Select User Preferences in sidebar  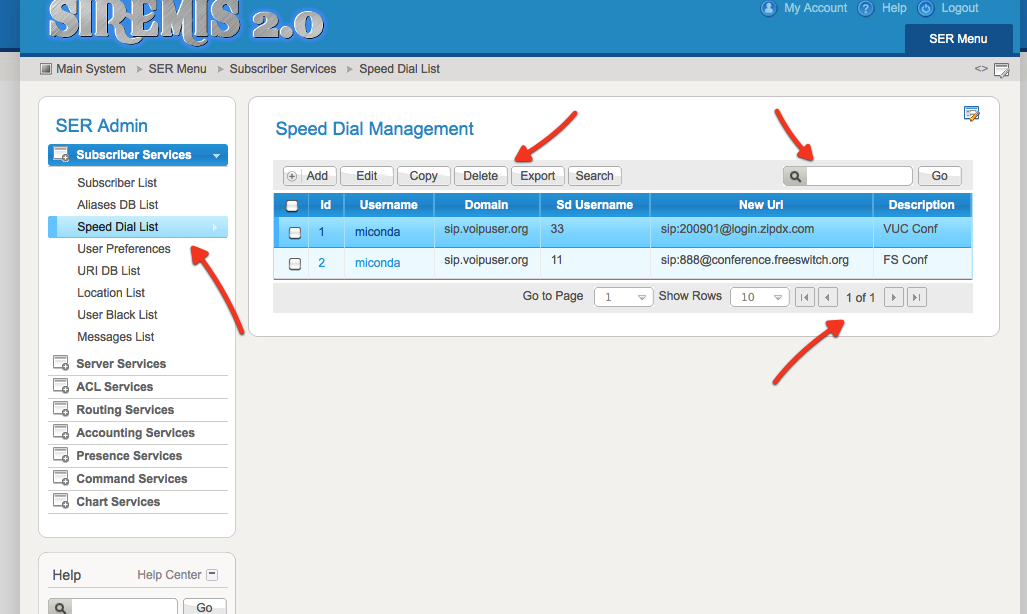tap(124, 249)
